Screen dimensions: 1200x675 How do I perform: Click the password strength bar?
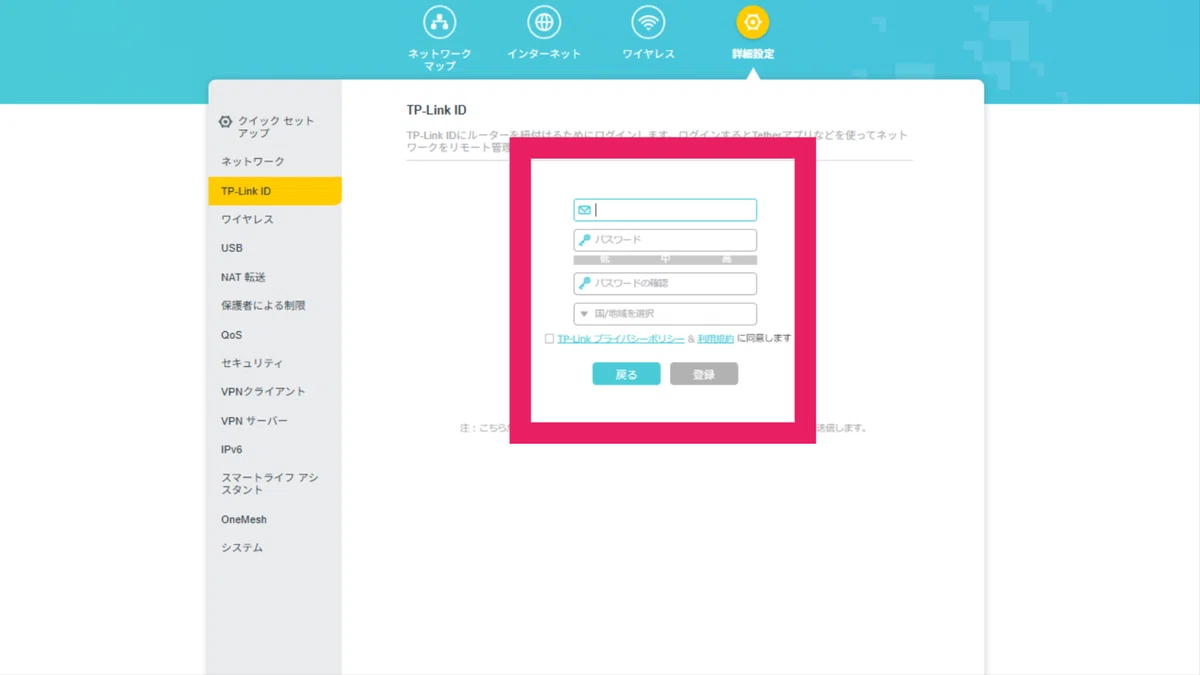coord(665,260)
